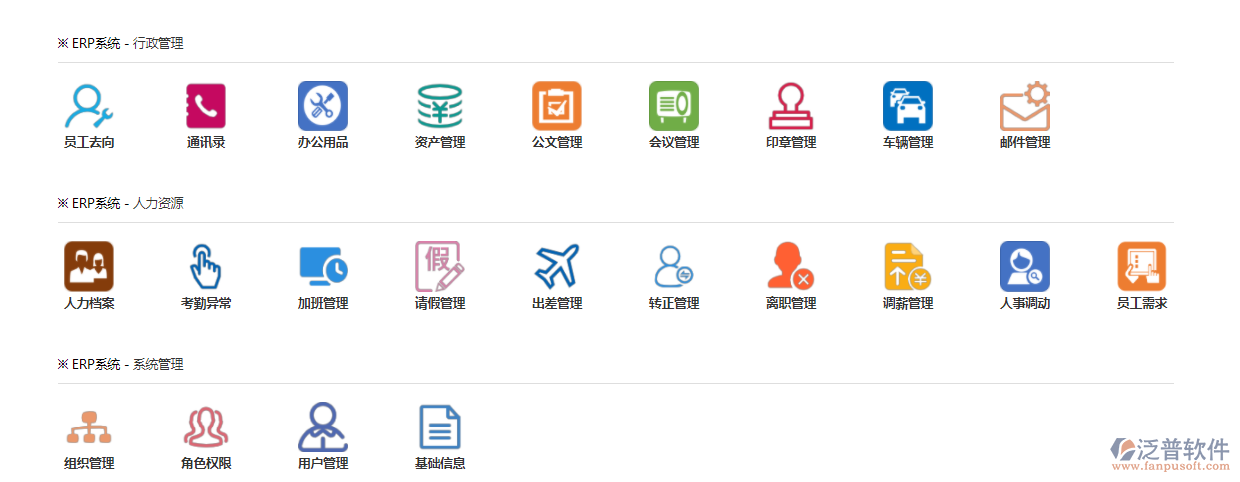Open the 加班管理 overtime icon
Image resolution: width=1240 pixels, height=482 pixels.
point(323,266)
